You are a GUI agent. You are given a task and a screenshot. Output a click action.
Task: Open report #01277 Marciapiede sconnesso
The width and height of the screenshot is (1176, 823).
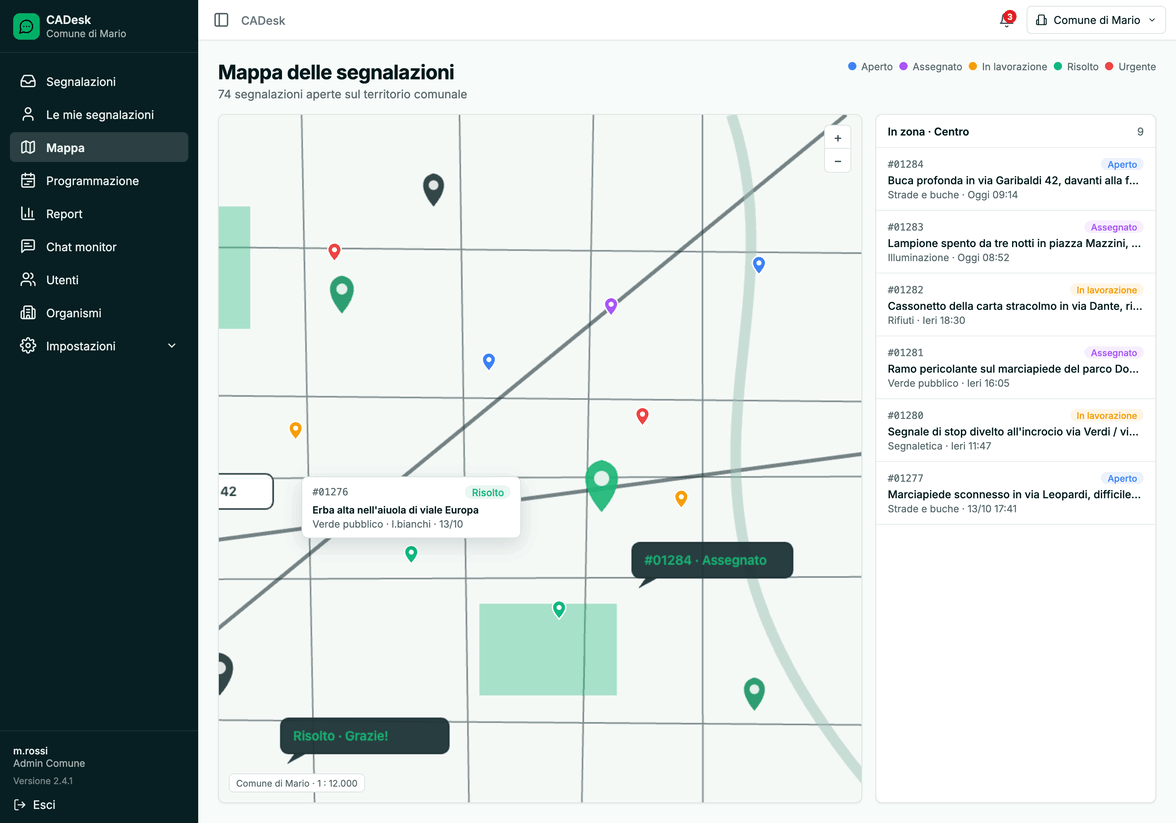pyautogui.click(x=1016, y=494)
